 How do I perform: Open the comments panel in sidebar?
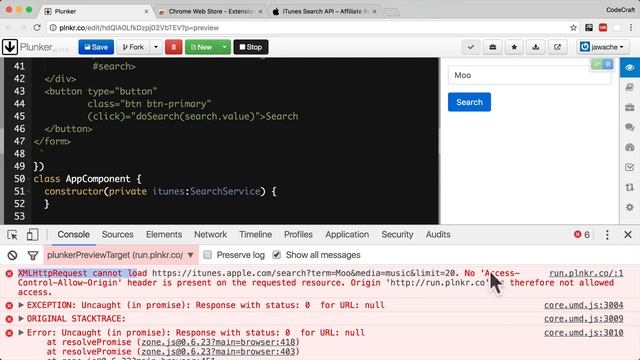tap(629, 127)
